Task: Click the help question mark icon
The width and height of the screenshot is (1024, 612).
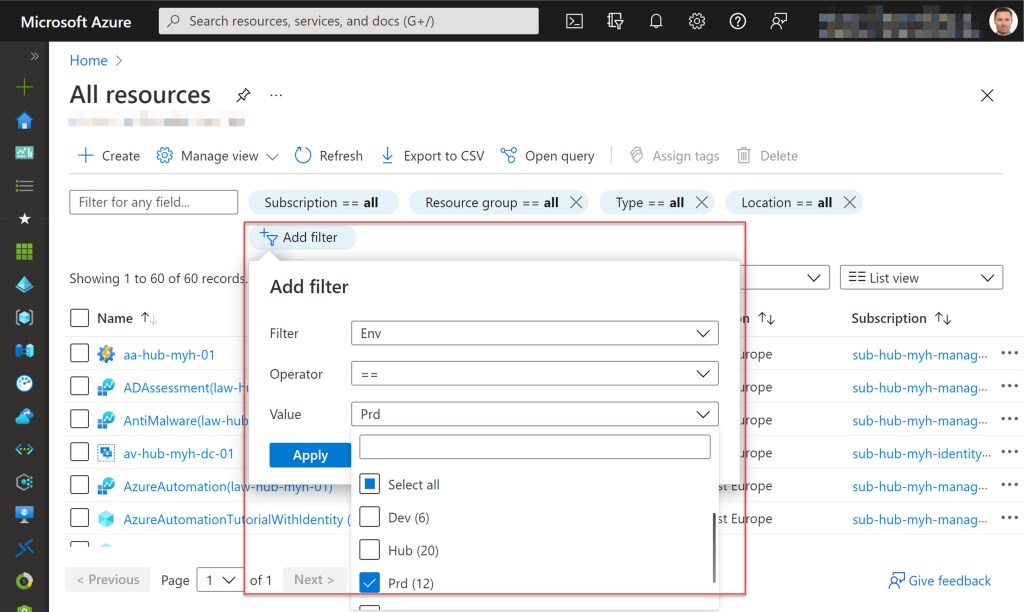Action: pos(738,21)
